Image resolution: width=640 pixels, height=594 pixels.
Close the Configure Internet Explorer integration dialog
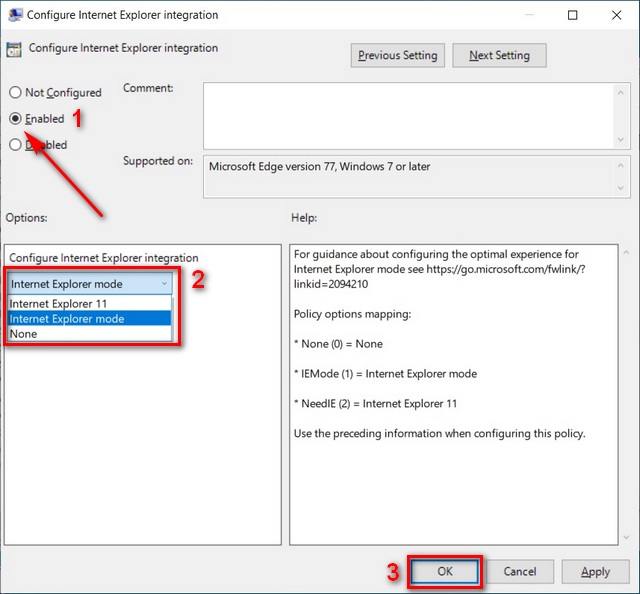point(616,15)
